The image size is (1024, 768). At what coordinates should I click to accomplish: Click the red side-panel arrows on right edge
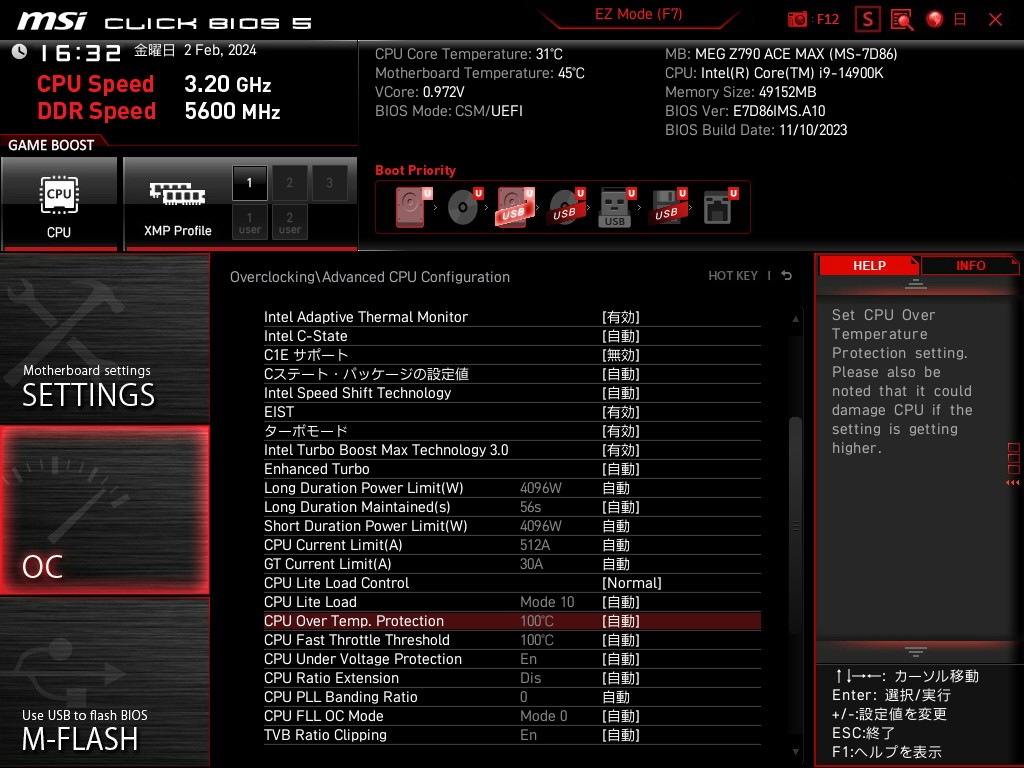[x=1013, y=483]
